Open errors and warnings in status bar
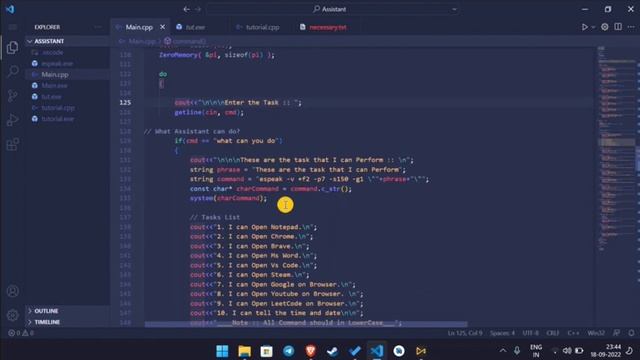640x360 pixels. (21, 333)
